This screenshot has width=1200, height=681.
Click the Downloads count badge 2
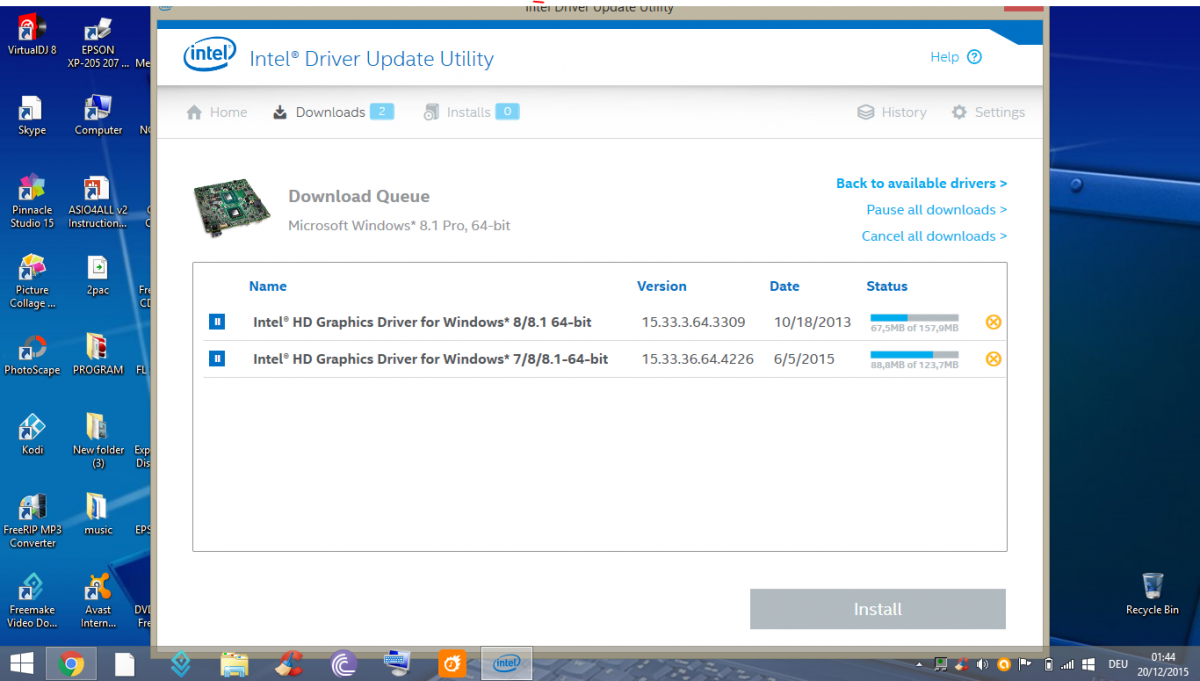point(382,111)
